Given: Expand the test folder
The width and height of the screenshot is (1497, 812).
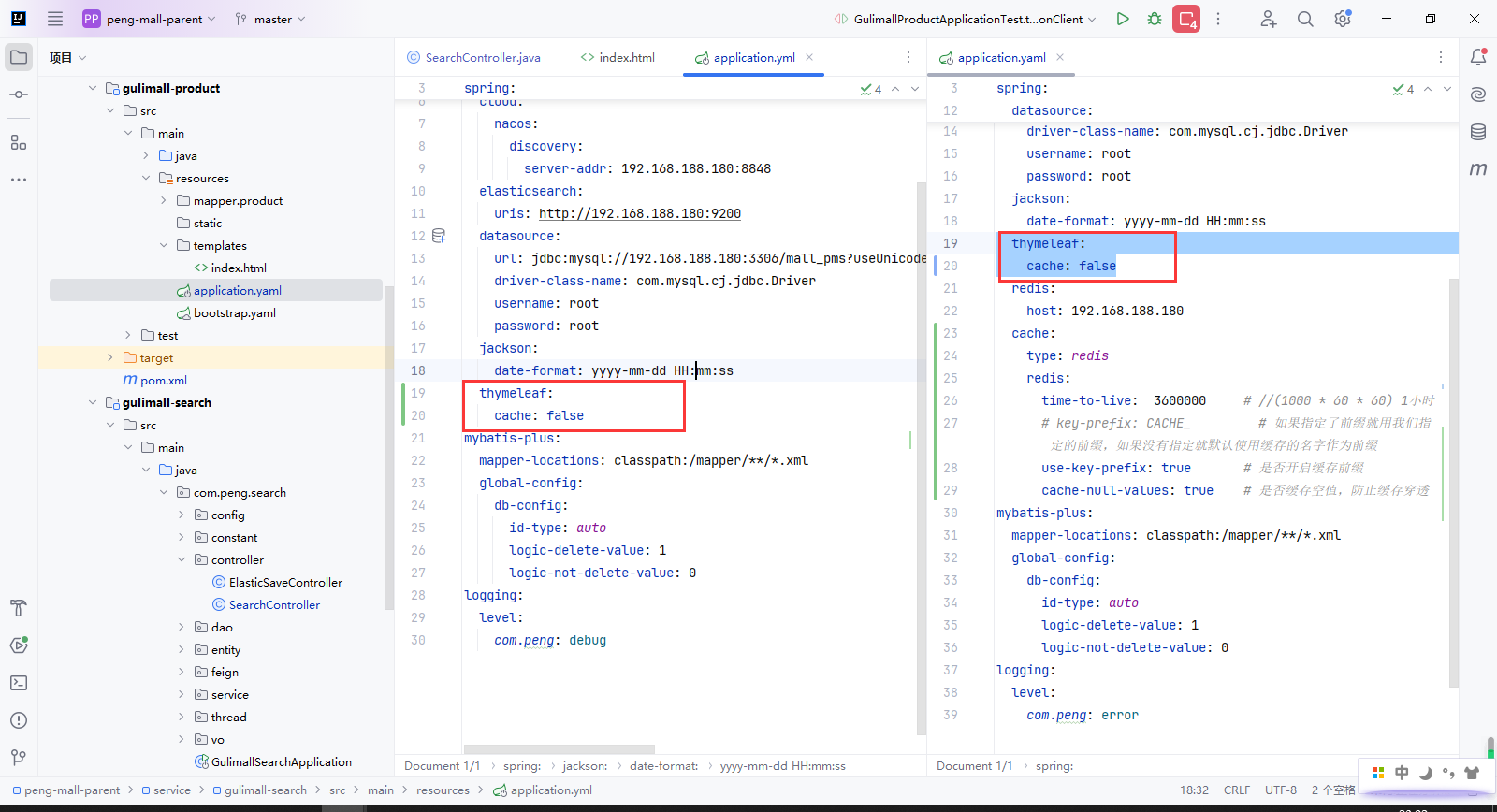Looking at the screenshot, I should pos(128,335).
